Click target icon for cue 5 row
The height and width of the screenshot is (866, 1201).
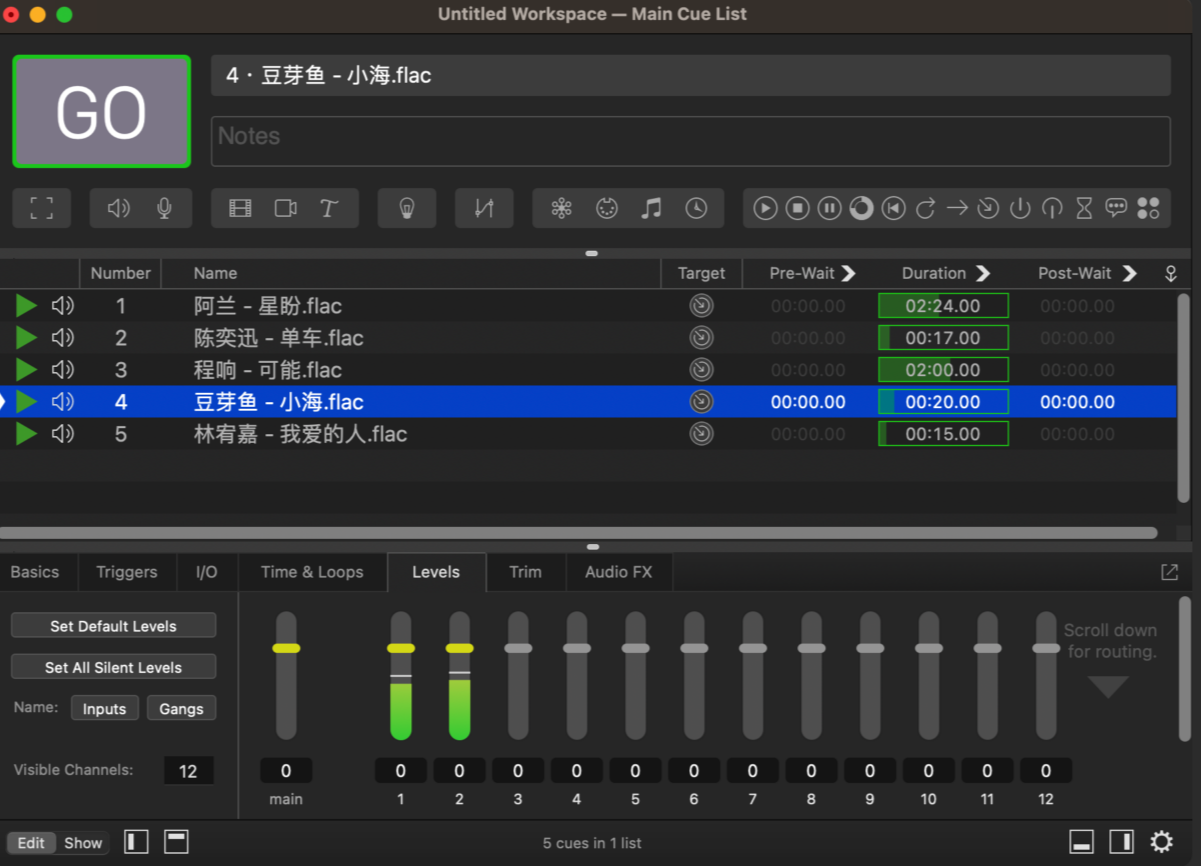(701, 434)
